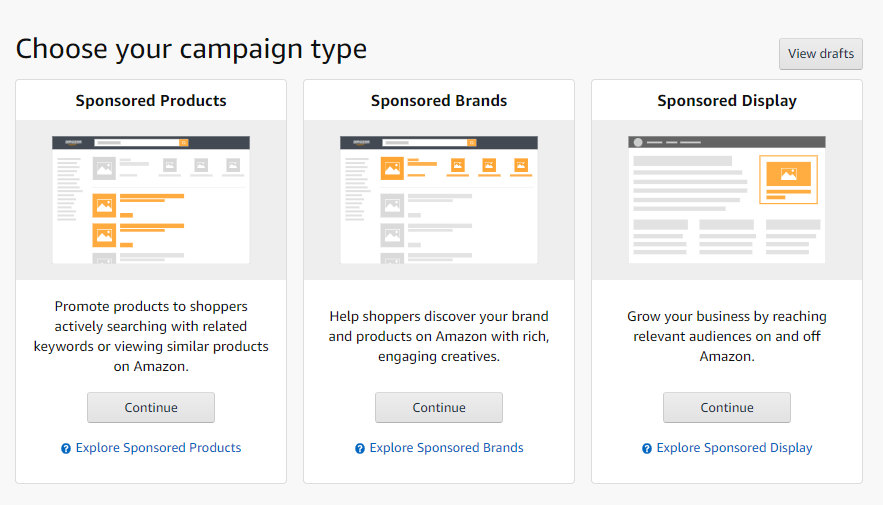
Task: Select the Sponsored Display preview thumbnail
Action: click(727, 200)
